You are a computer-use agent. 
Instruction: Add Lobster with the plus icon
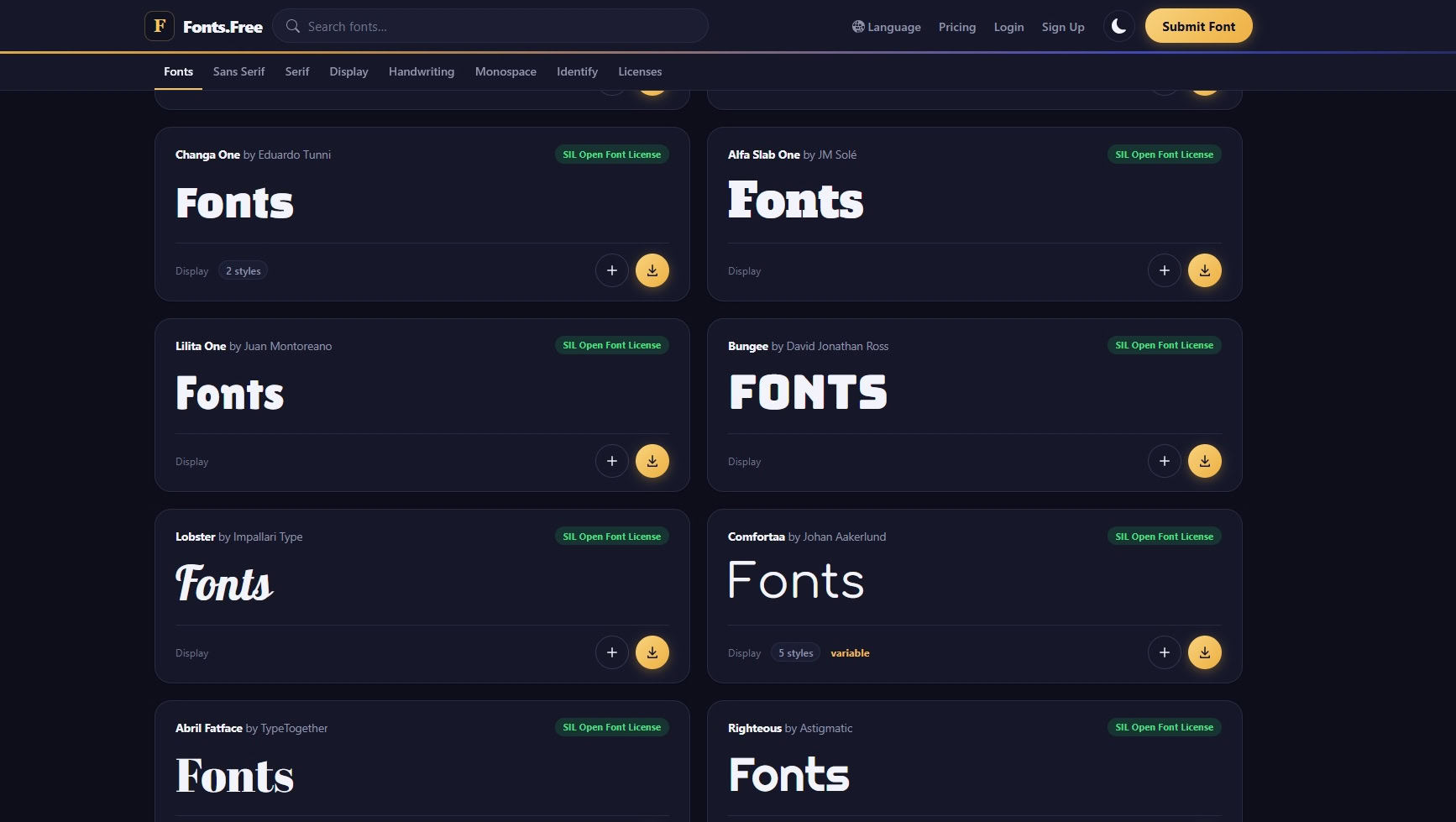click(x=612, y=652)
